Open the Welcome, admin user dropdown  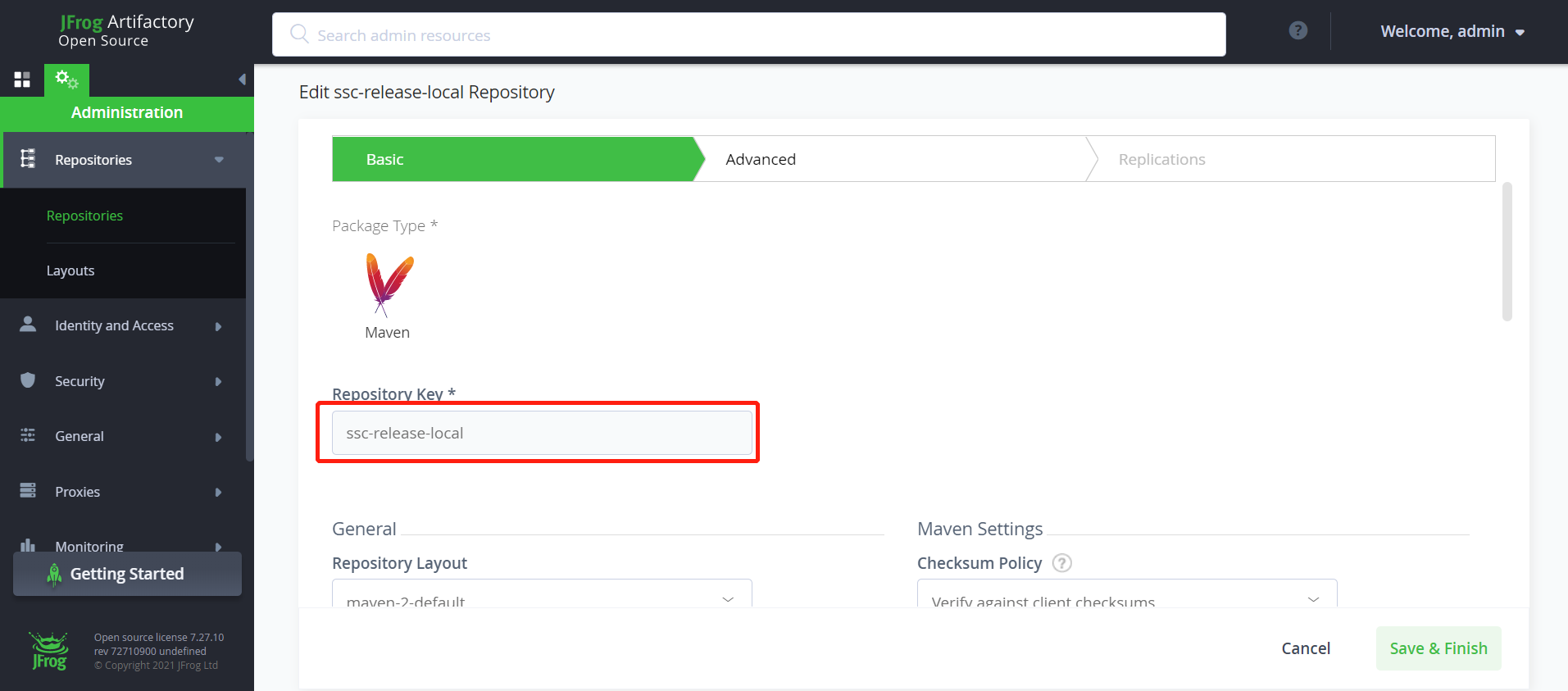pyautogui.click(x=1452, y=32)
